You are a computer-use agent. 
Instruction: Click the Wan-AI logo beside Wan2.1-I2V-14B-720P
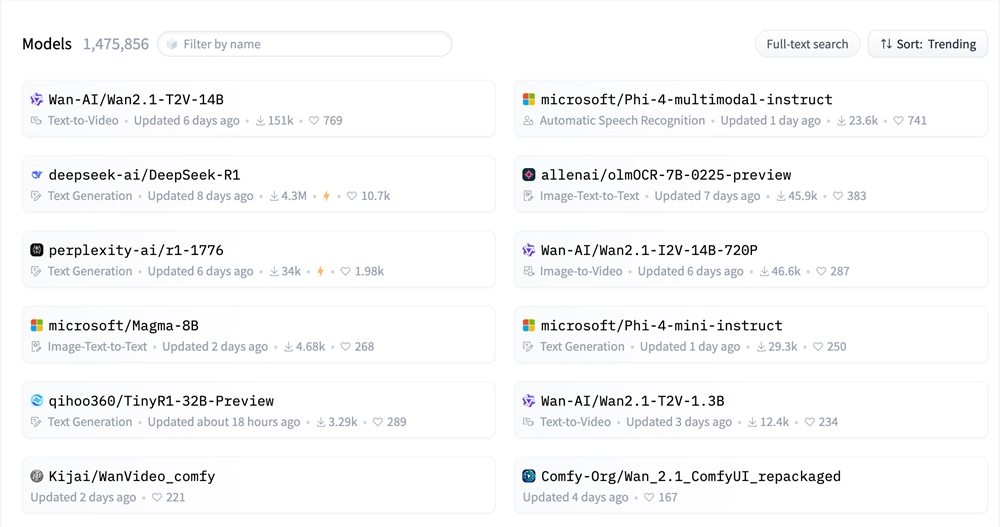[529, 249]
